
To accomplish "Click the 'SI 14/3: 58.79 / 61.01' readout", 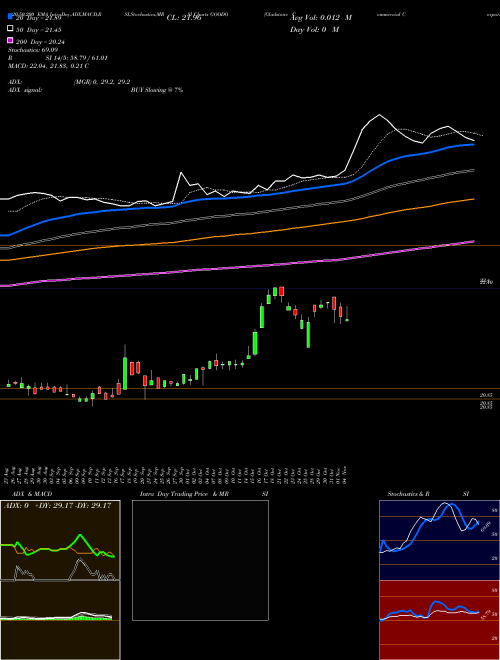I will coord(77,58).
